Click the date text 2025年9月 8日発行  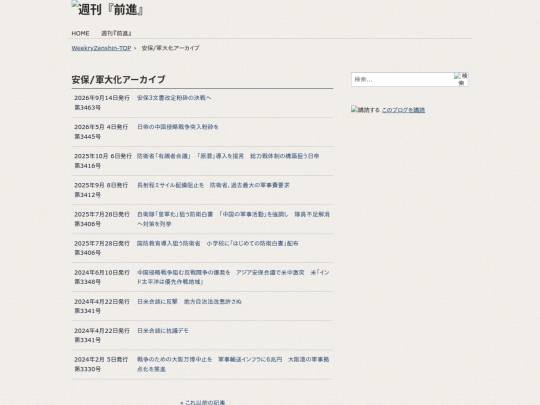click(101, 185)
